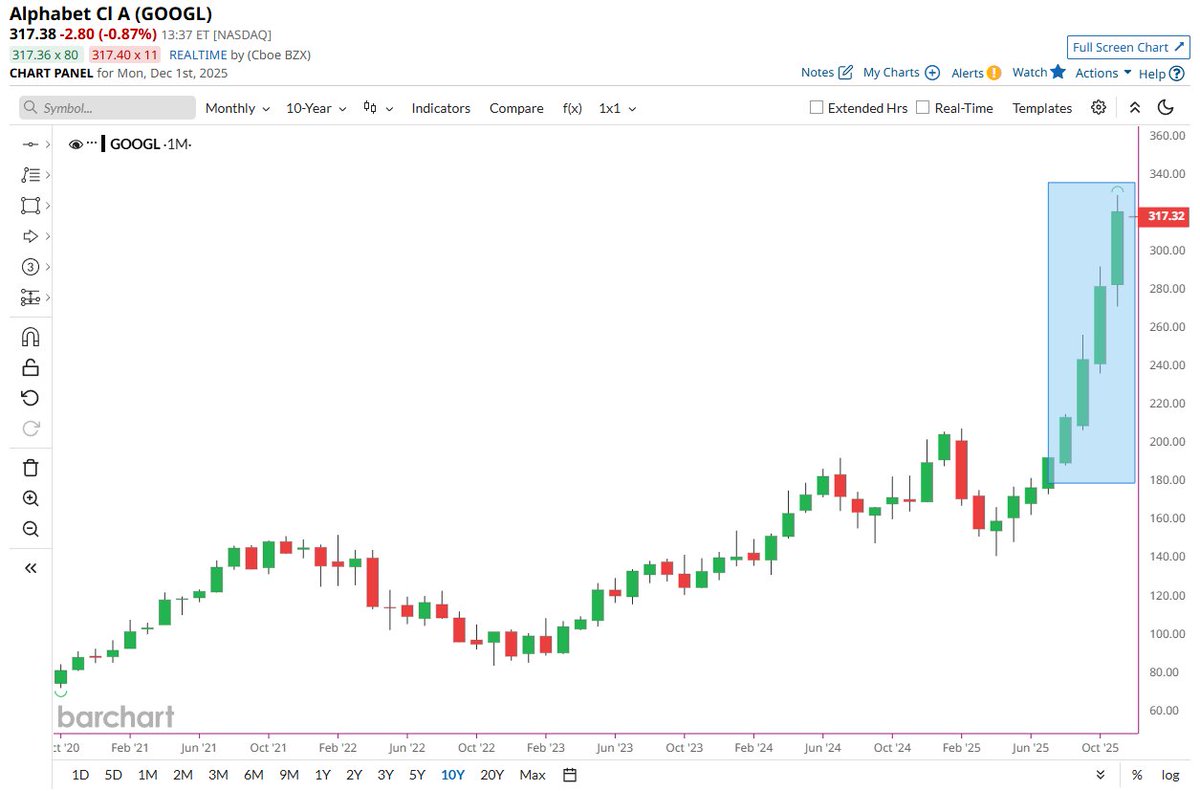Viewport: 1200px width, 791px height.
Task: Open the 10-Year period dropdown
Action: click(x=316, y=108)
